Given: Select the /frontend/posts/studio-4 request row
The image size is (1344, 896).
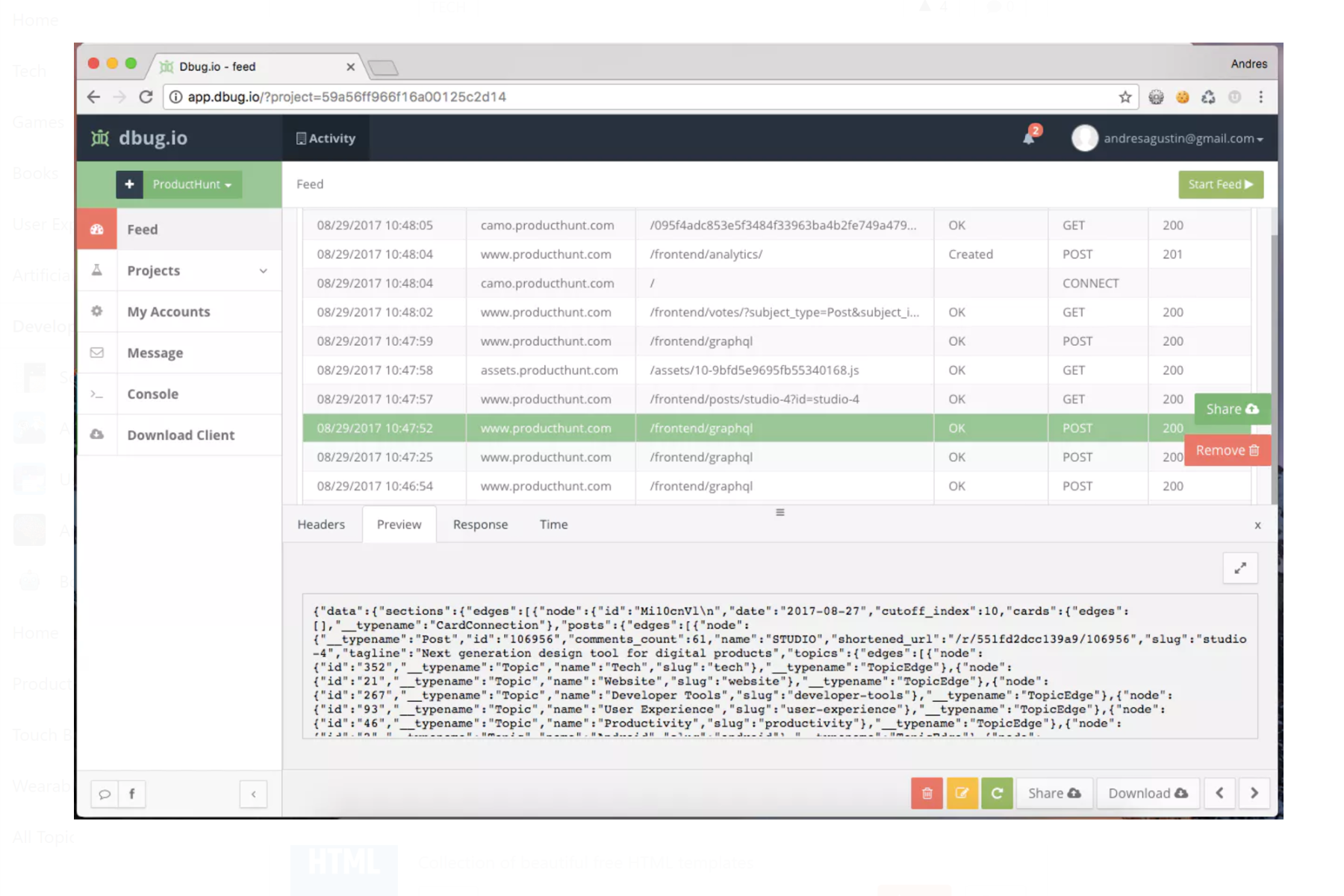Looking at the screenshot, I should click(x=777, y=399).
